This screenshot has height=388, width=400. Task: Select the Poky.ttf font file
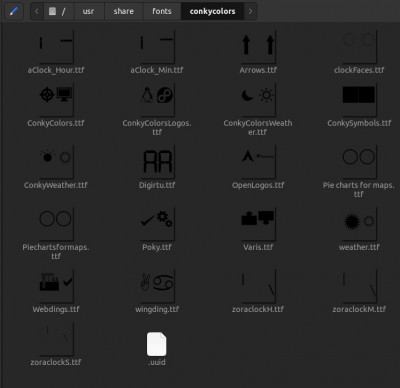(x=157, y=229)
